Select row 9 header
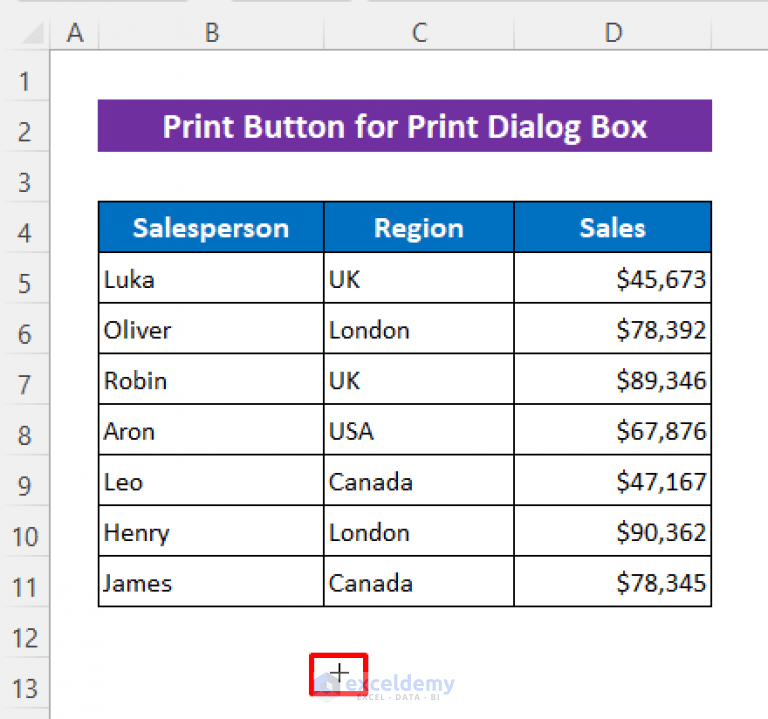This screenshot has height=719, width=768. (24, 480)
